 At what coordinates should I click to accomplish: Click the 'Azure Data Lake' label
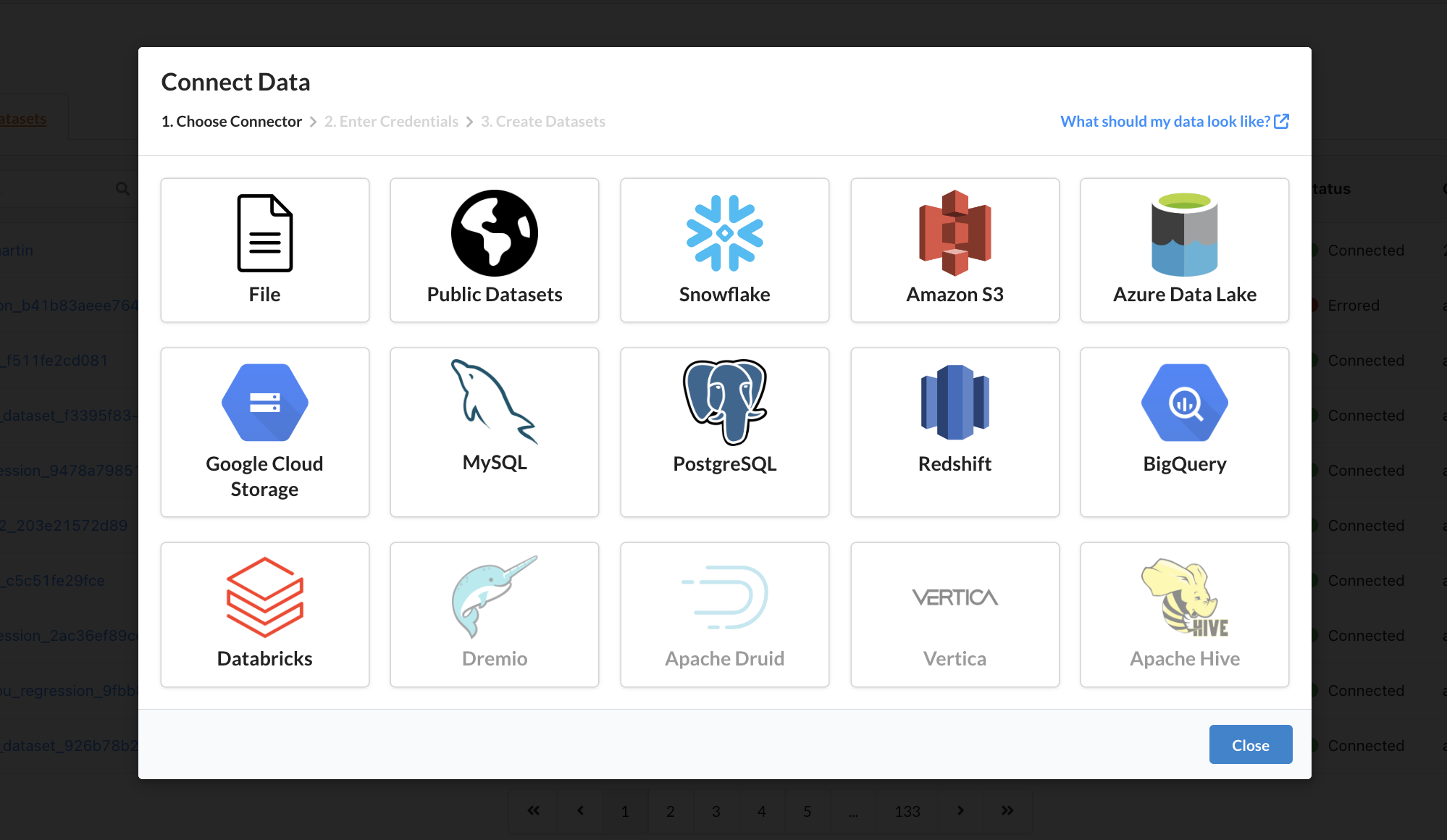tap(1185, 294)
